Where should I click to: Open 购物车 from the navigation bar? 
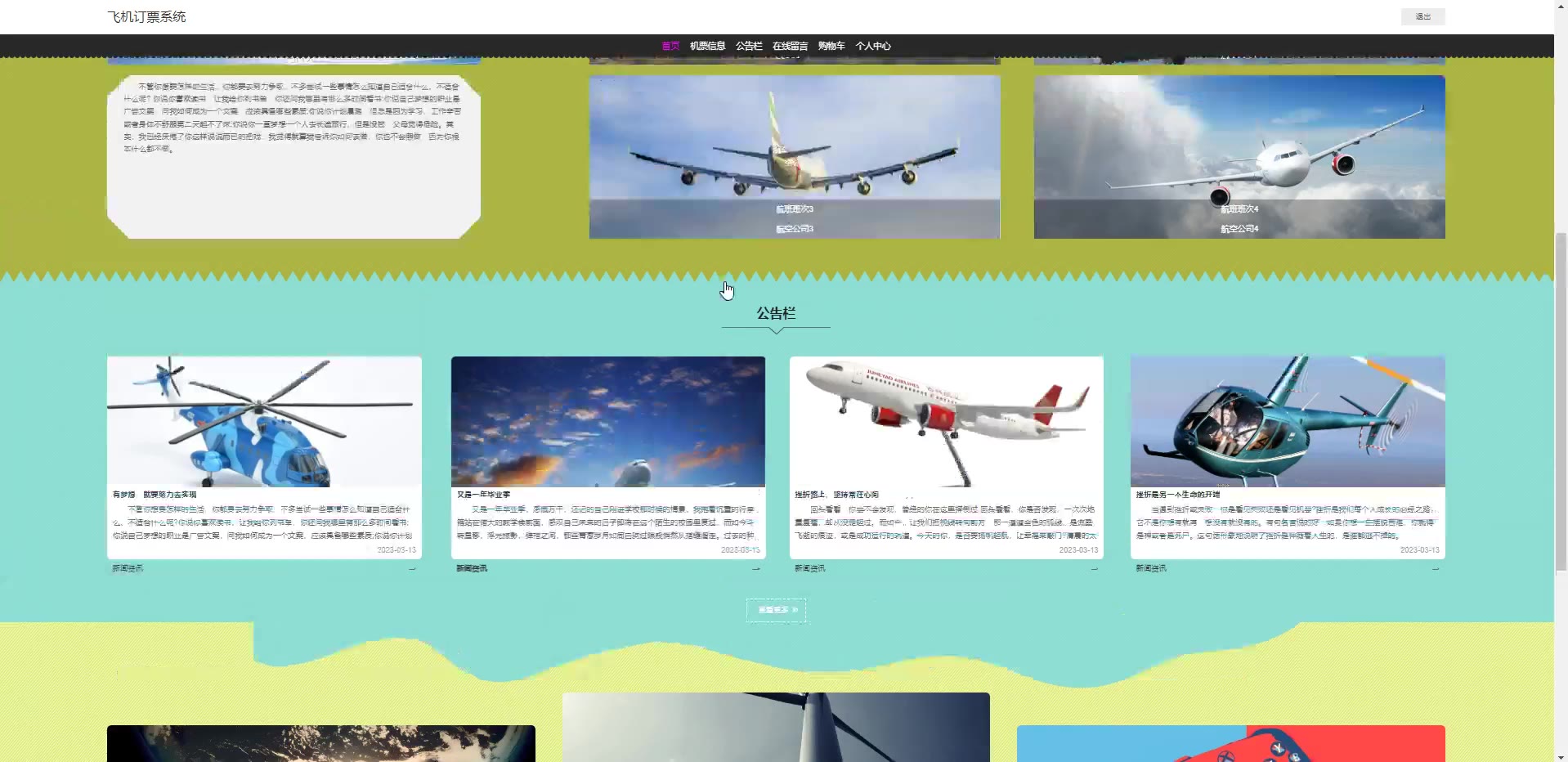(831, 46)
